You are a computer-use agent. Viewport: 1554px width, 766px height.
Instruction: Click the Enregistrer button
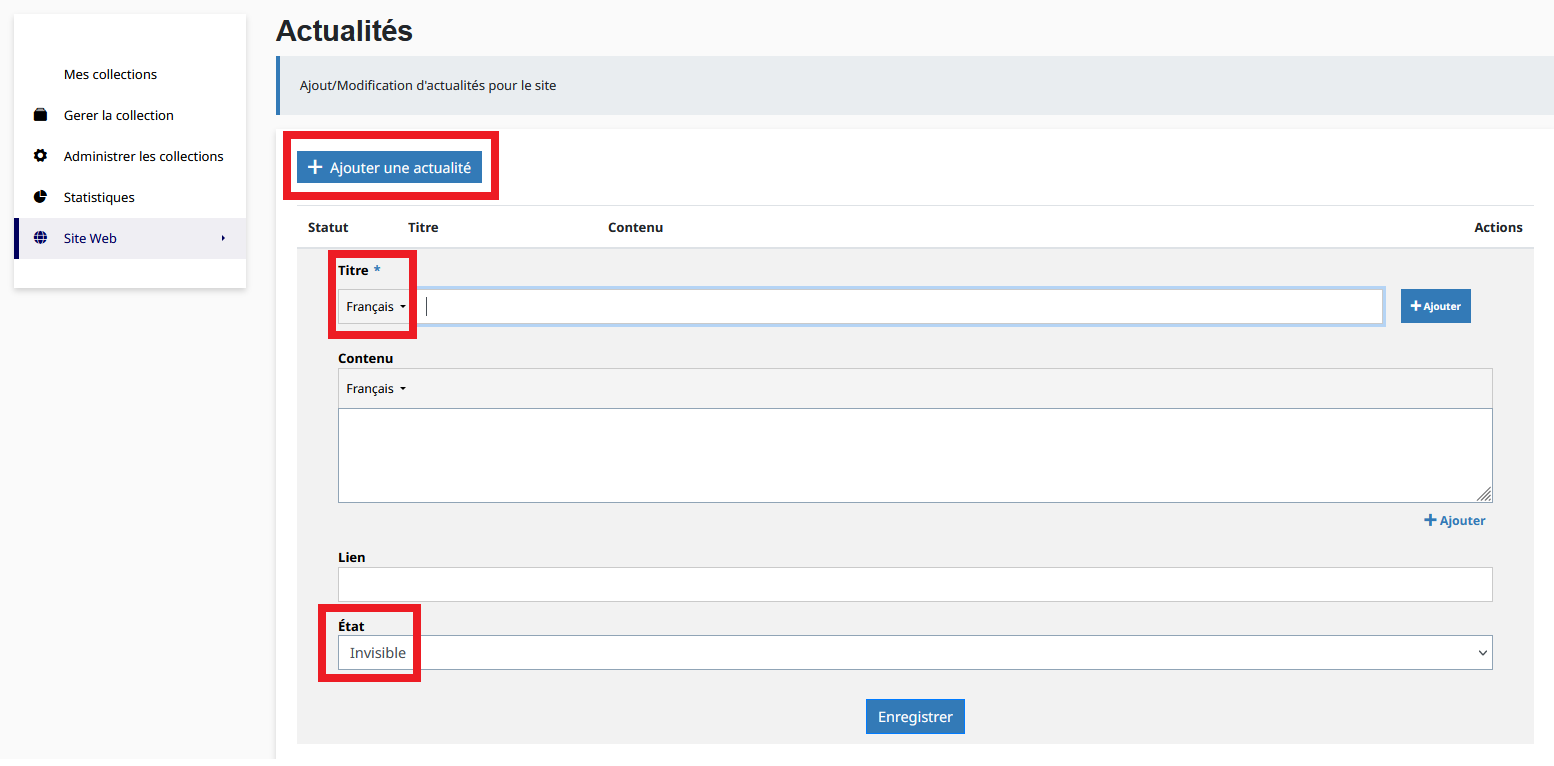point(915,716)
